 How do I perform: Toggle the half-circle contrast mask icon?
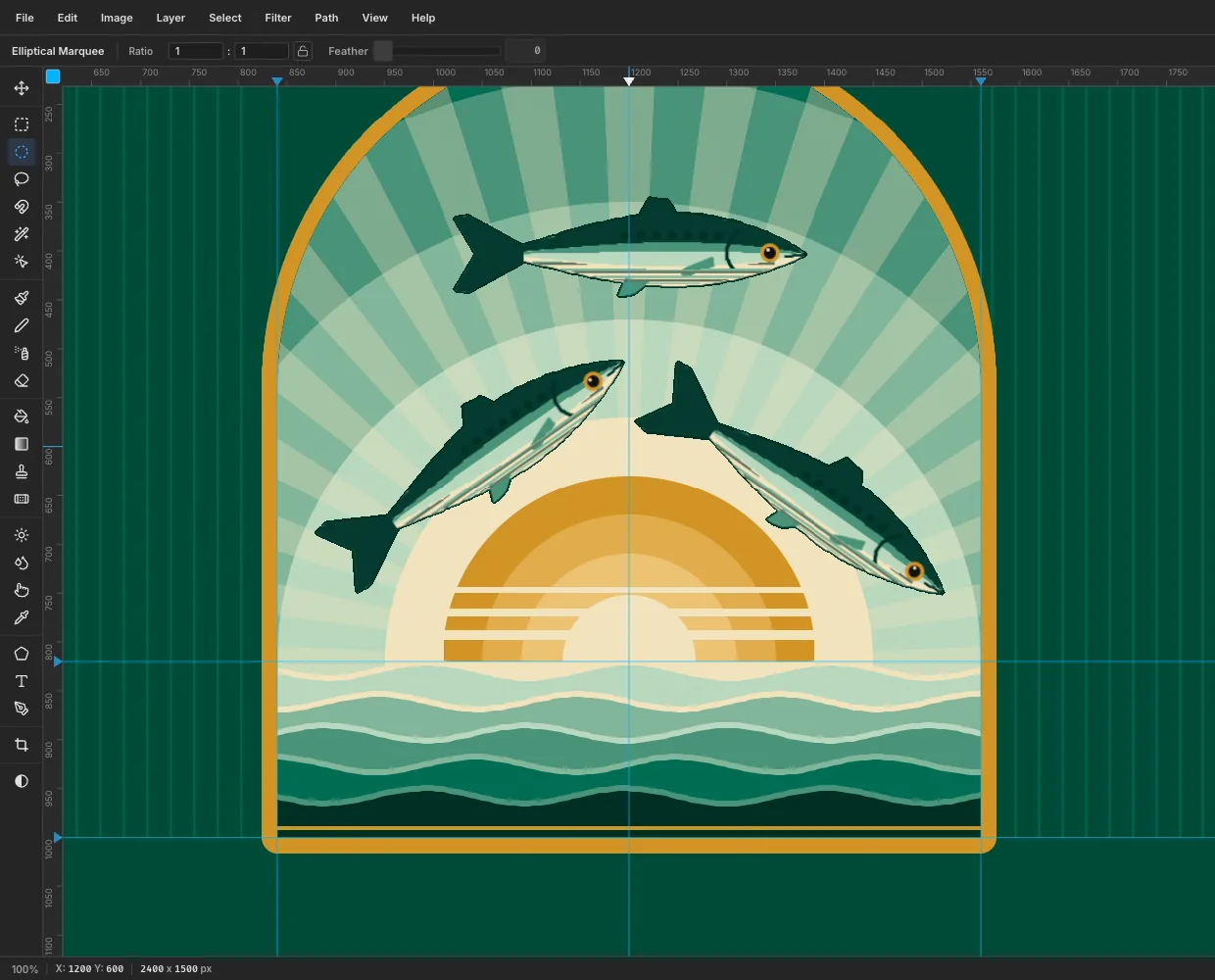22,781
